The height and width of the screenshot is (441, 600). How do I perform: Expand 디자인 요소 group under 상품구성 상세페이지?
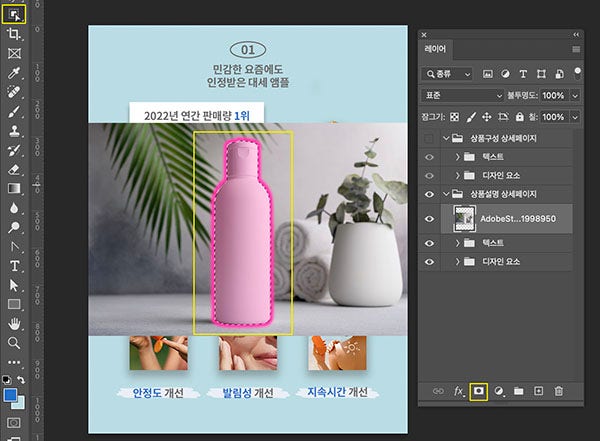point(457,176)
